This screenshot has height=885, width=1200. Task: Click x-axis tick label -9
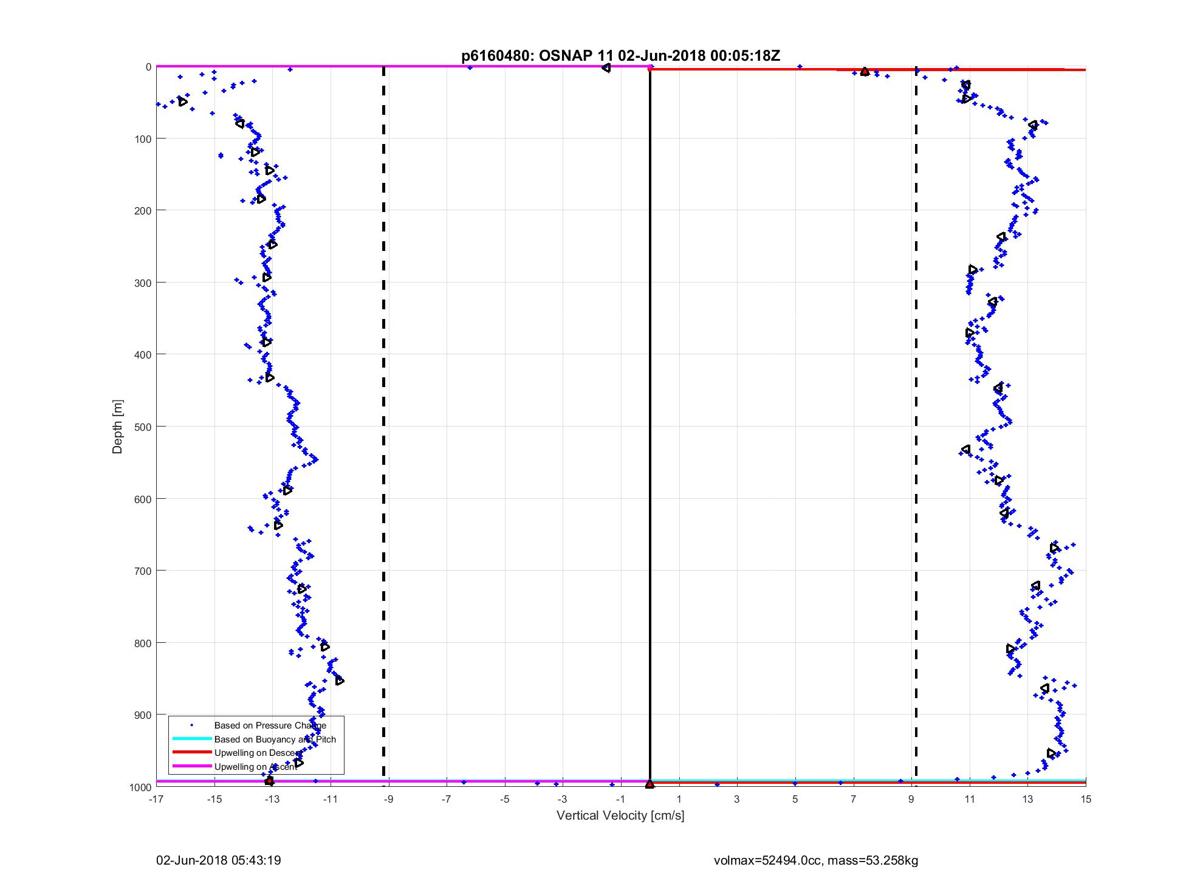pos(388,799)
